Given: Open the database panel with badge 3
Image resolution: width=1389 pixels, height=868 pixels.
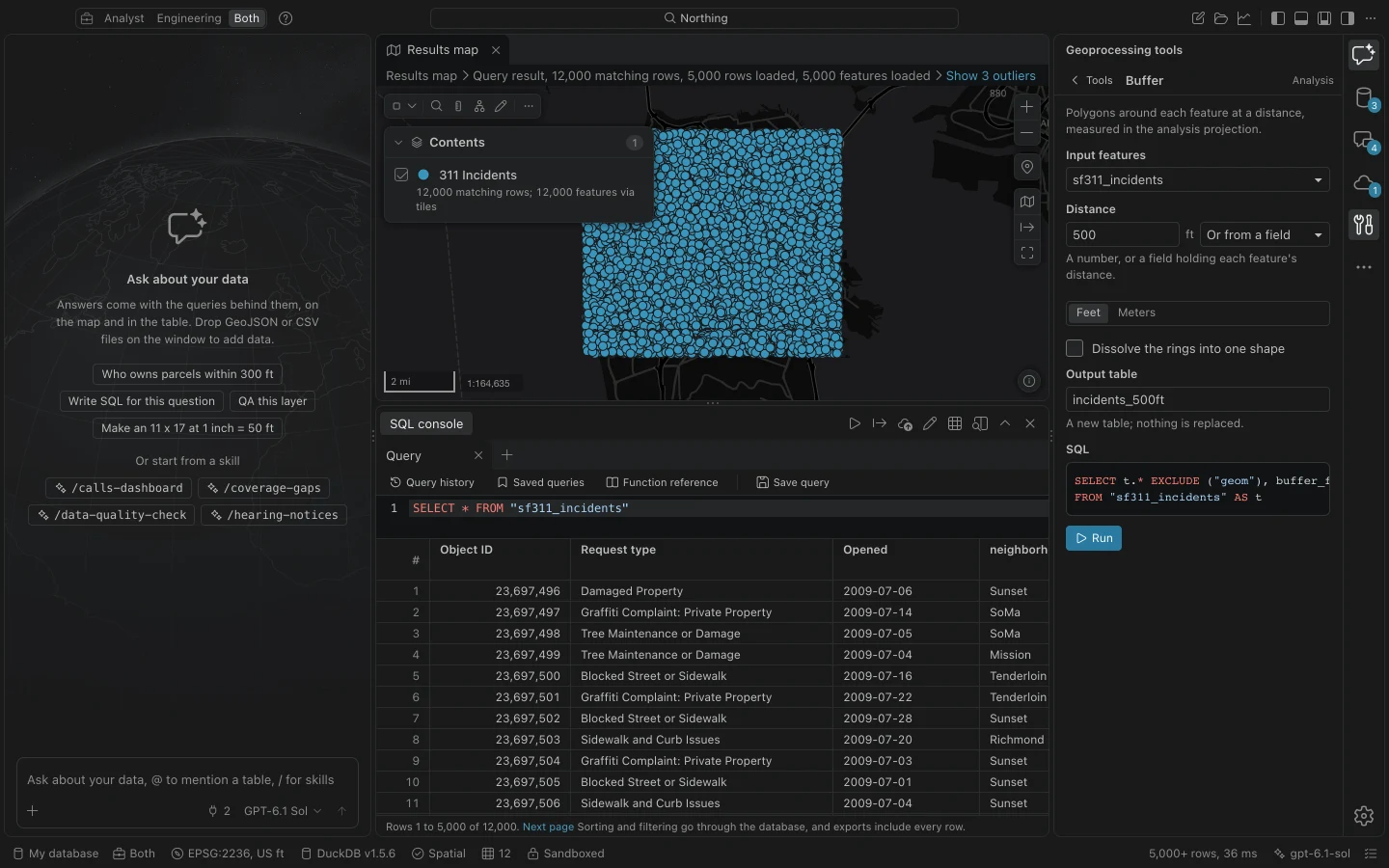Looking at the screenshot, I should (x=1363, y=97).
